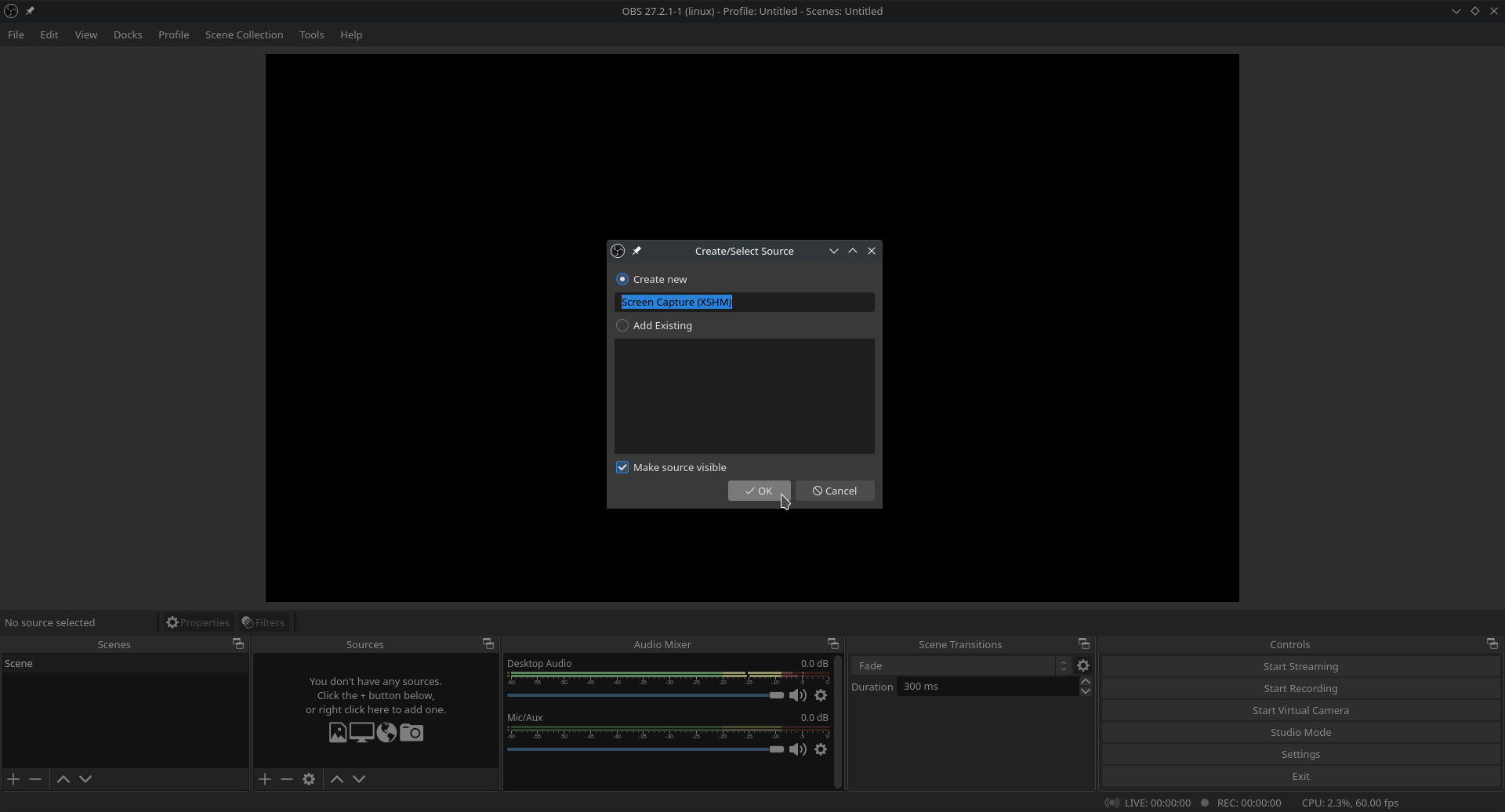Click Start Streaming
This screenshot has height=812, width=1505.
1300,666
